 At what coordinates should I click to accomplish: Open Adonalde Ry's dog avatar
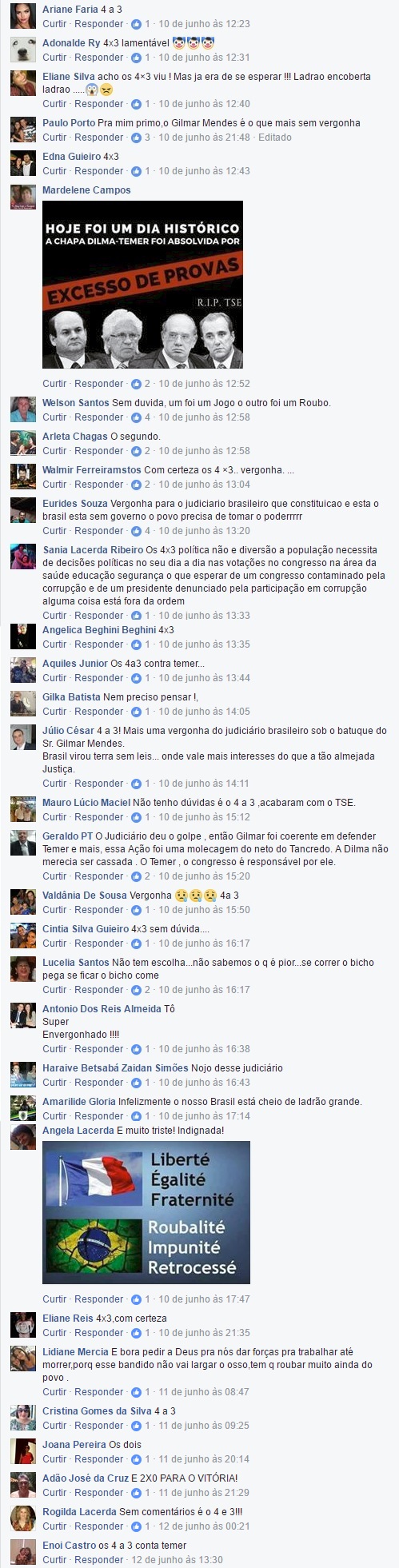coord(23,50)
